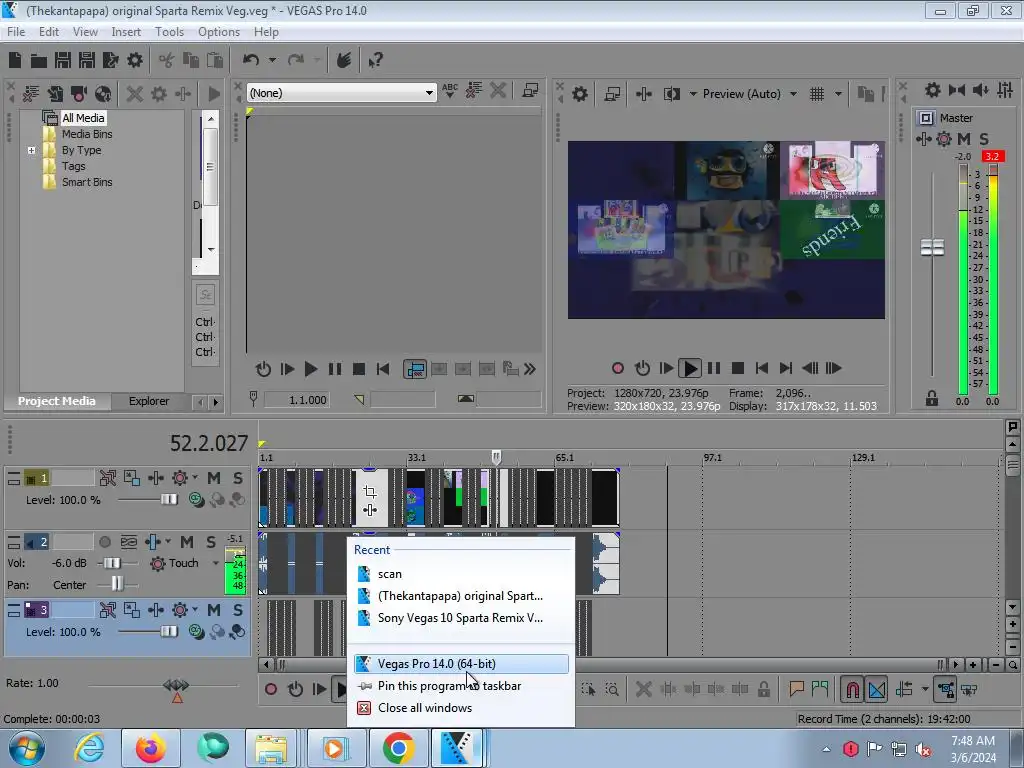The width and height of the screenshot is (1024, 768).
Task: Open the Tools menu
Action: click(169, 32)
